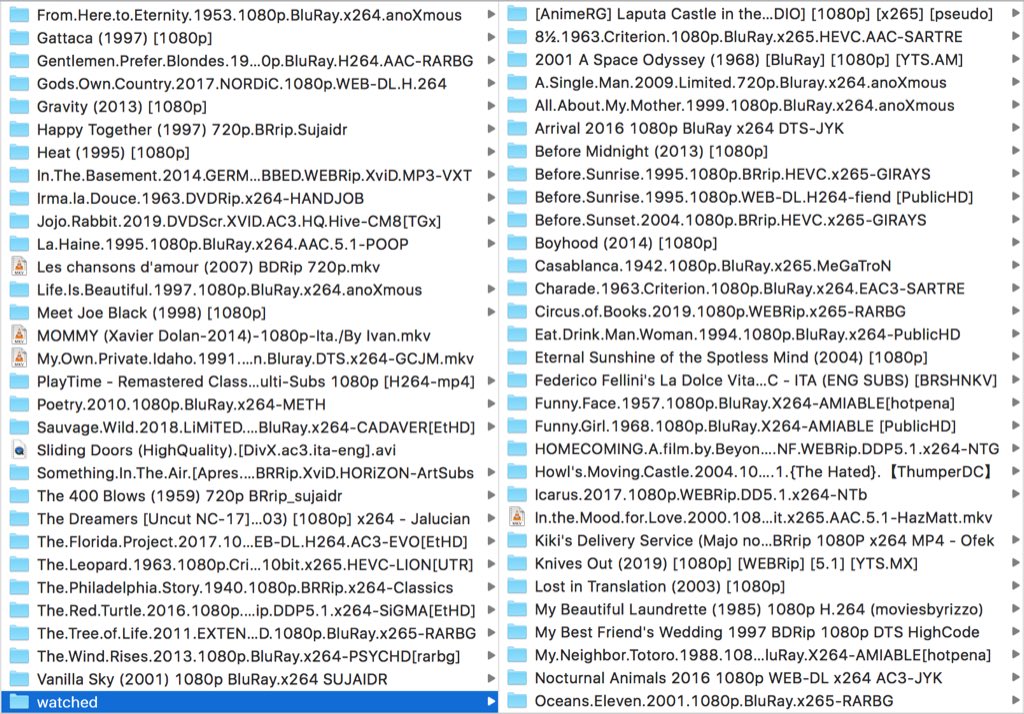Image resolution: width=1024 pixels, height=714 pixels.
Task: Click the folder icon of Boyhood (2014)
Action: [x=517, y=243]
